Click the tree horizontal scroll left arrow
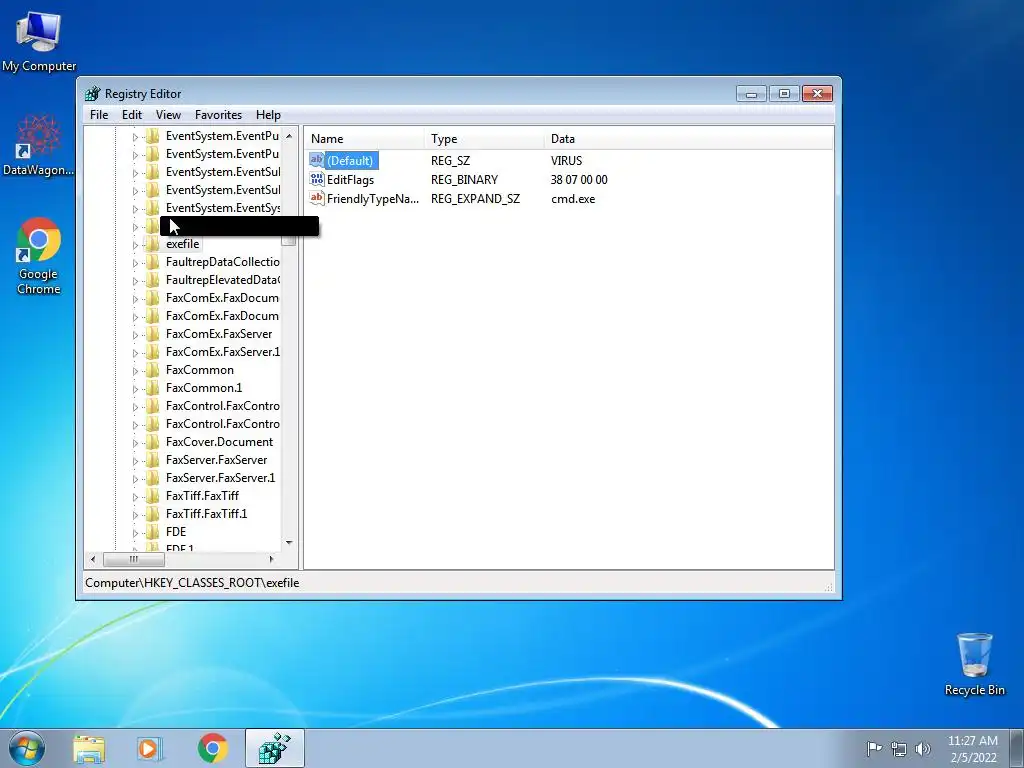 click(x=93, y=559)
